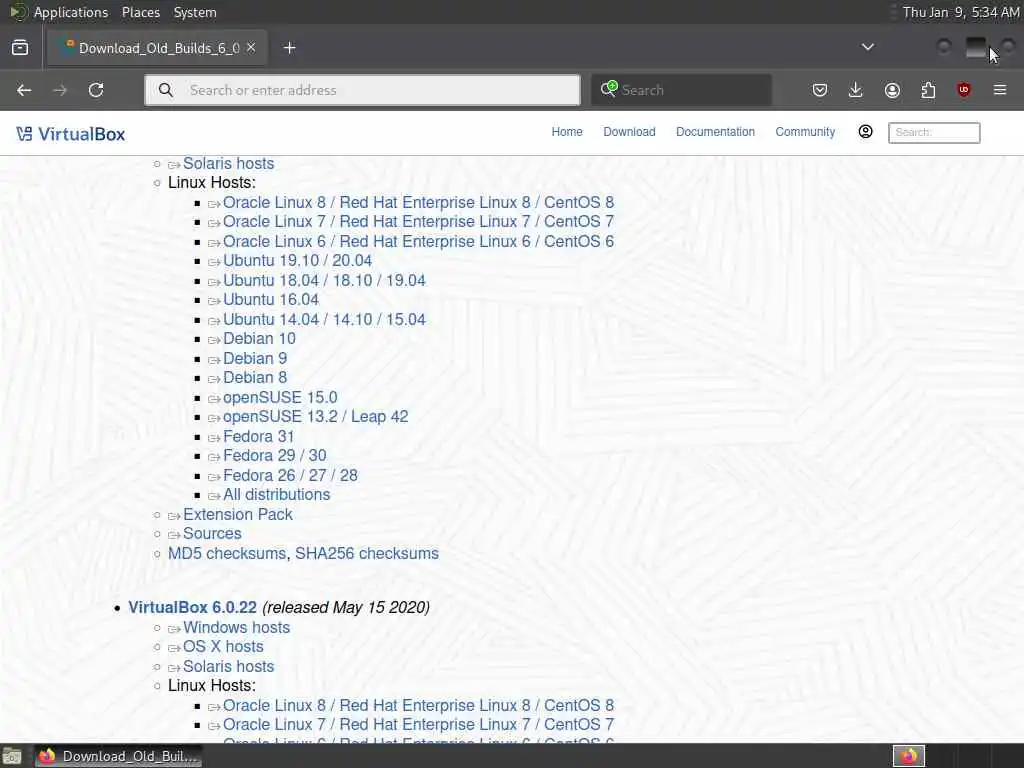Open the uBlock Origin shield icon
This screenshot has width=1024, height=768.
click(x=964, y=90)
